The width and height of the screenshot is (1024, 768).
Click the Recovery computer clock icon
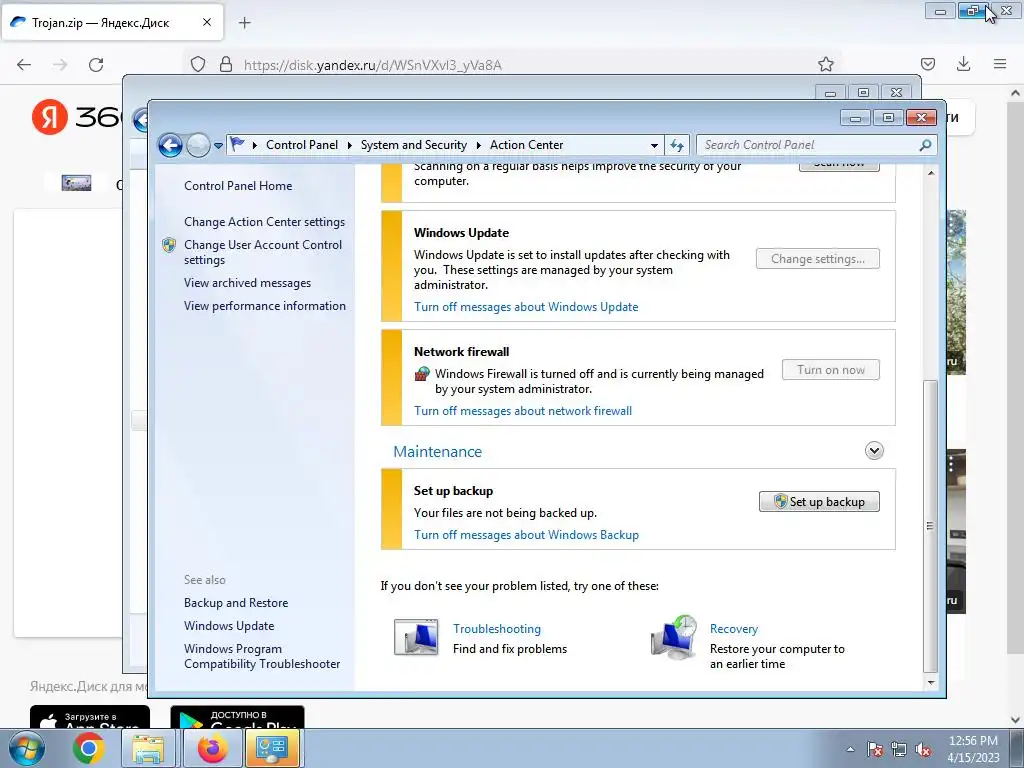pos(674,637)
